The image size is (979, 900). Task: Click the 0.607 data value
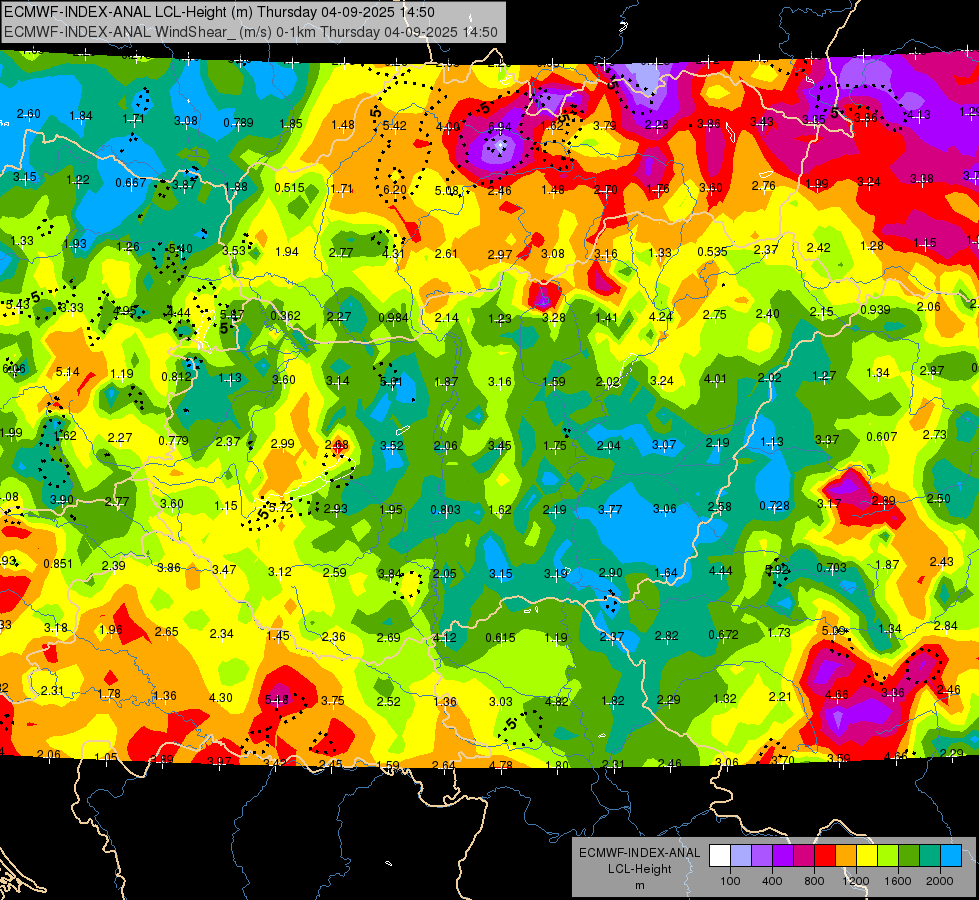882,437
